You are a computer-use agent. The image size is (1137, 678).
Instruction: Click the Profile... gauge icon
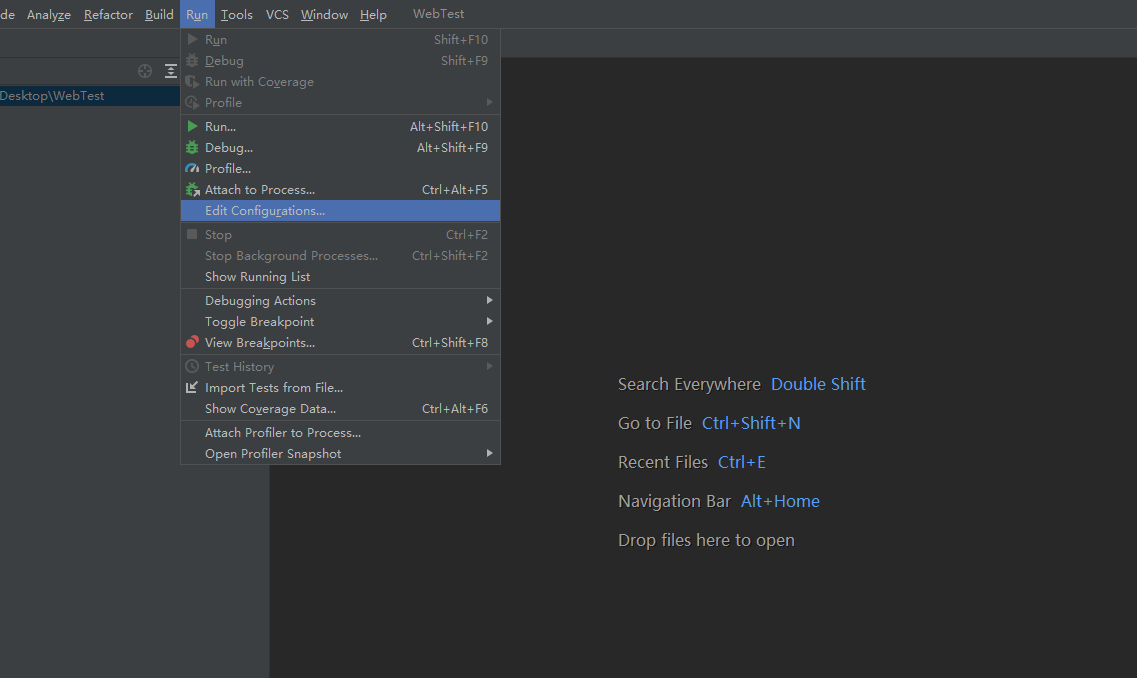coord(192,168)
